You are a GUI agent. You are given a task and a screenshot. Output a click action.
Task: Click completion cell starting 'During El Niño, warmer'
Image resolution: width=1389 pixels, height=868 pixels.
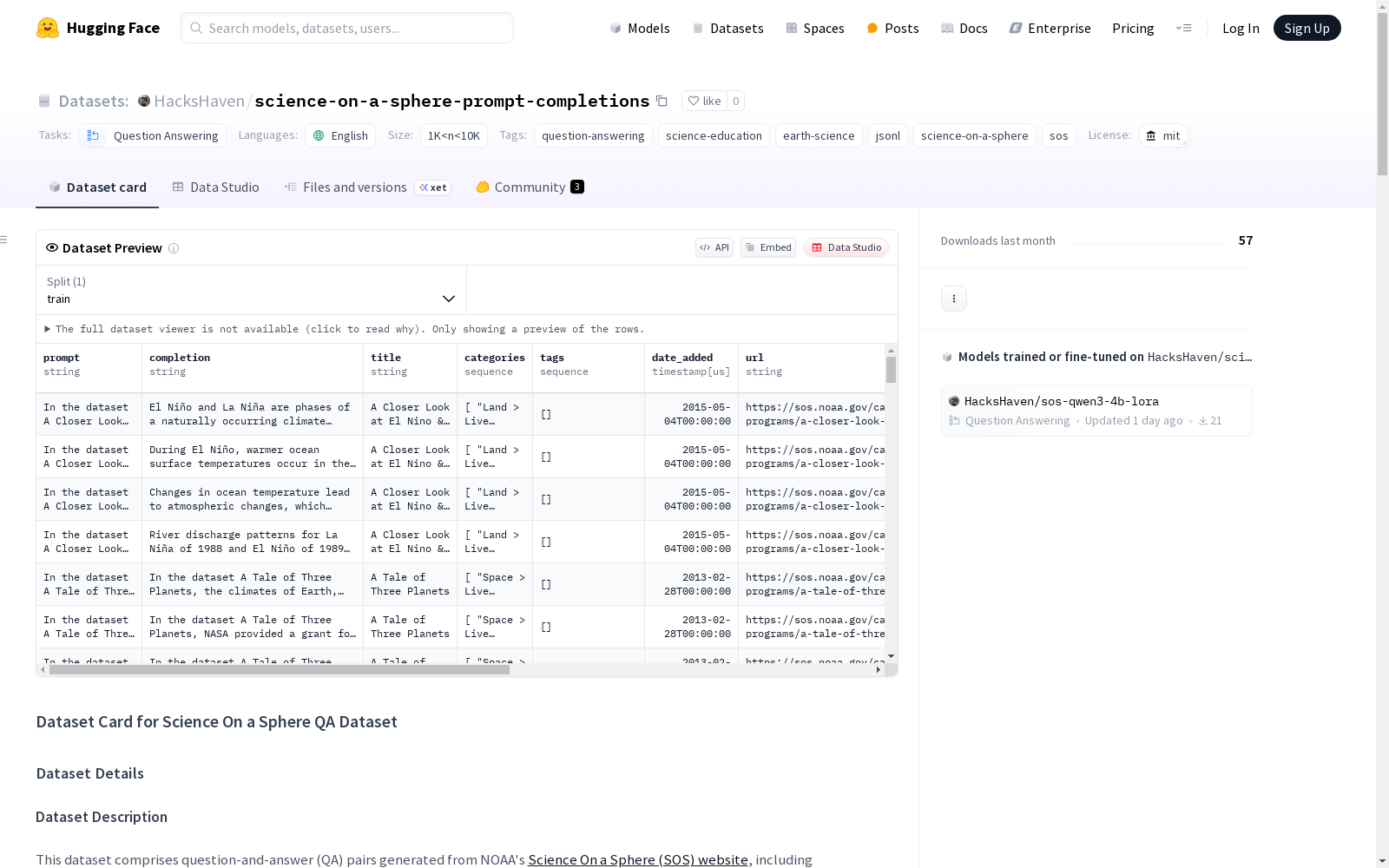click(x=253, y=457)
